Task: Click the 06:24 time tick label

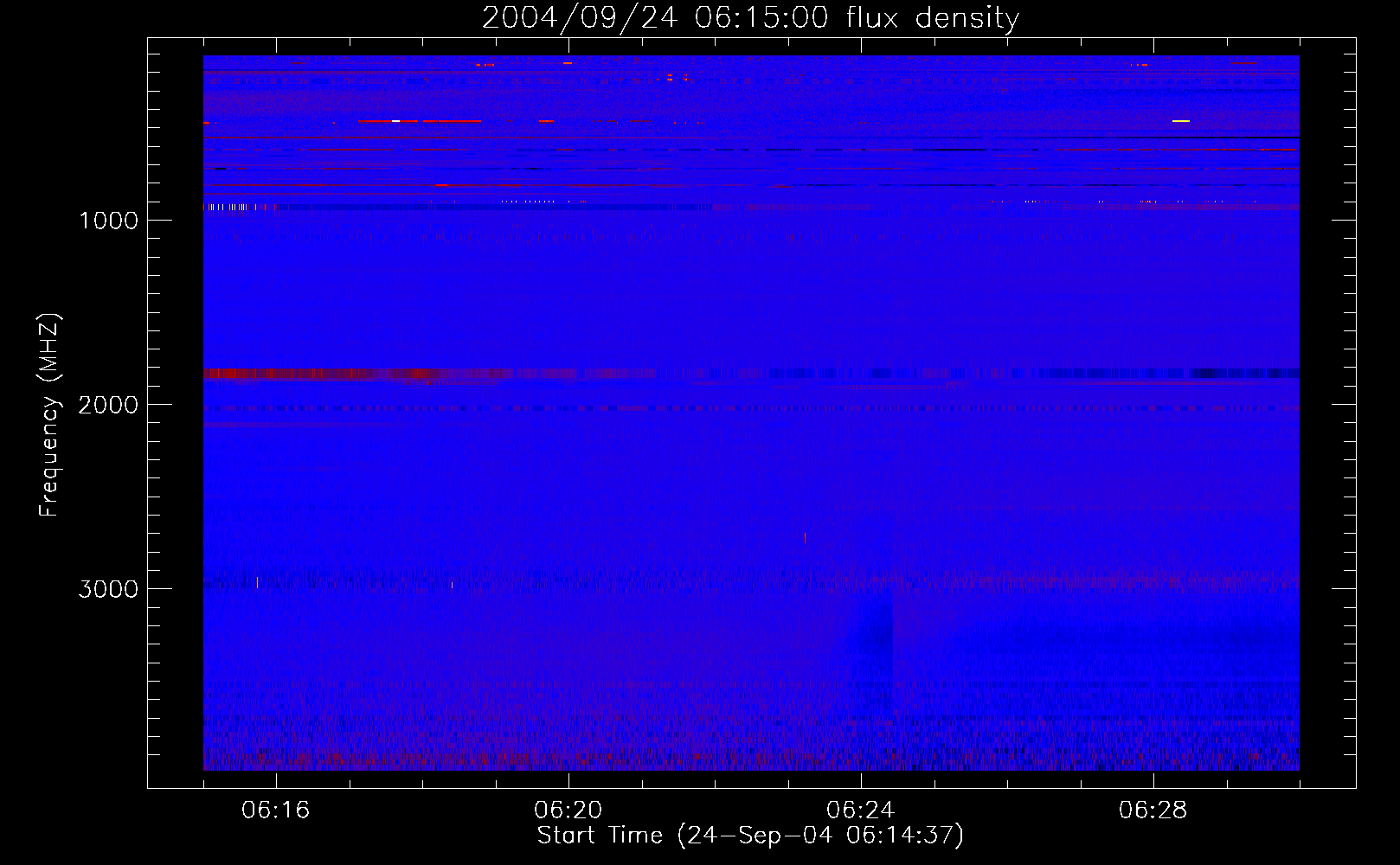Action: pyautogui.click(x=860, y=811)
